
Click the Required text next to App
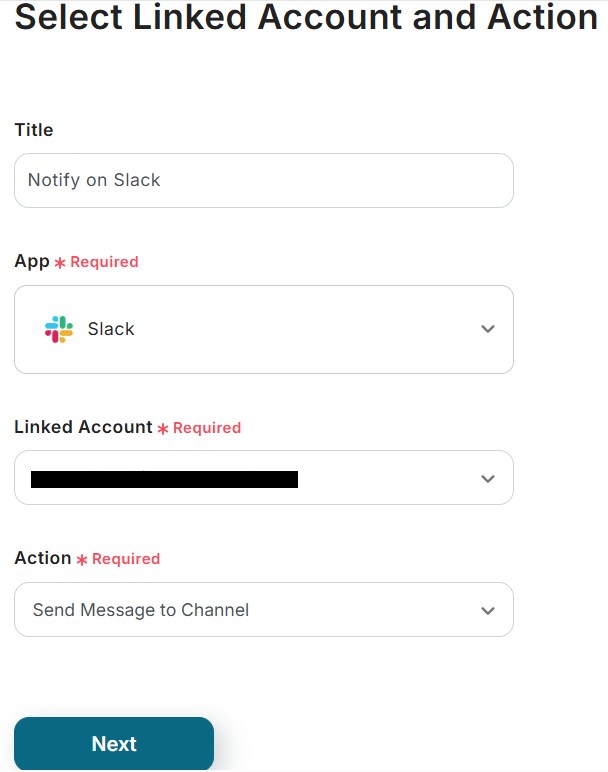click(104, 262)
